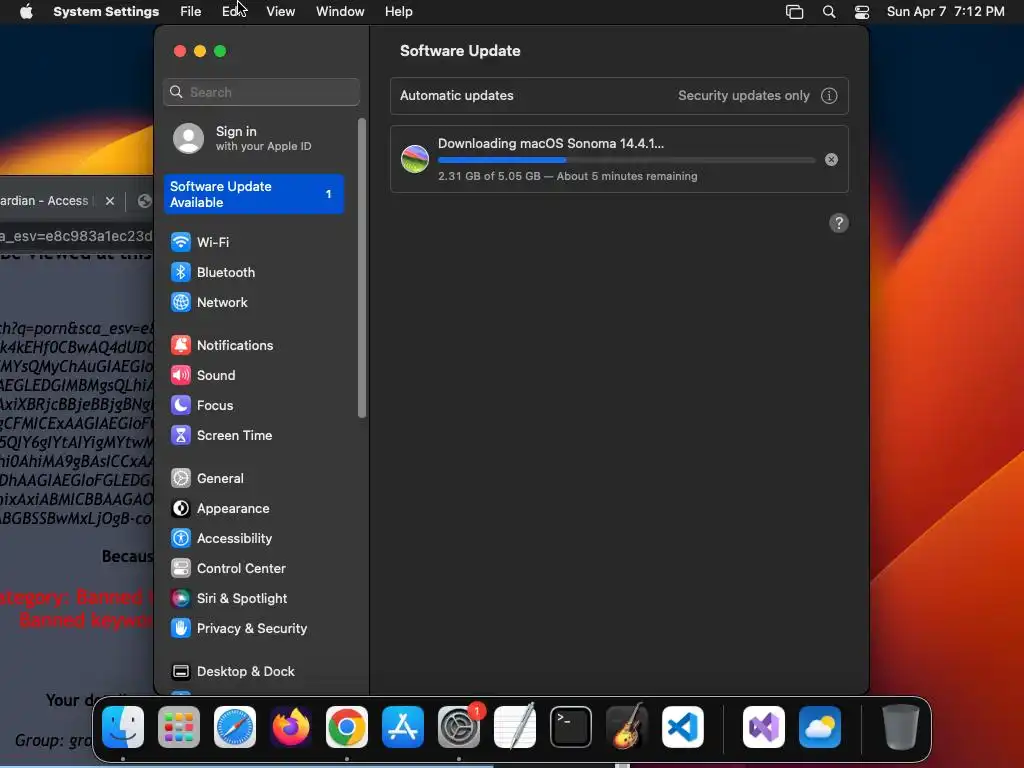This screenshot has height=768, width=1024.
Task: Click Security updates only setting
Action: [743, 96]
